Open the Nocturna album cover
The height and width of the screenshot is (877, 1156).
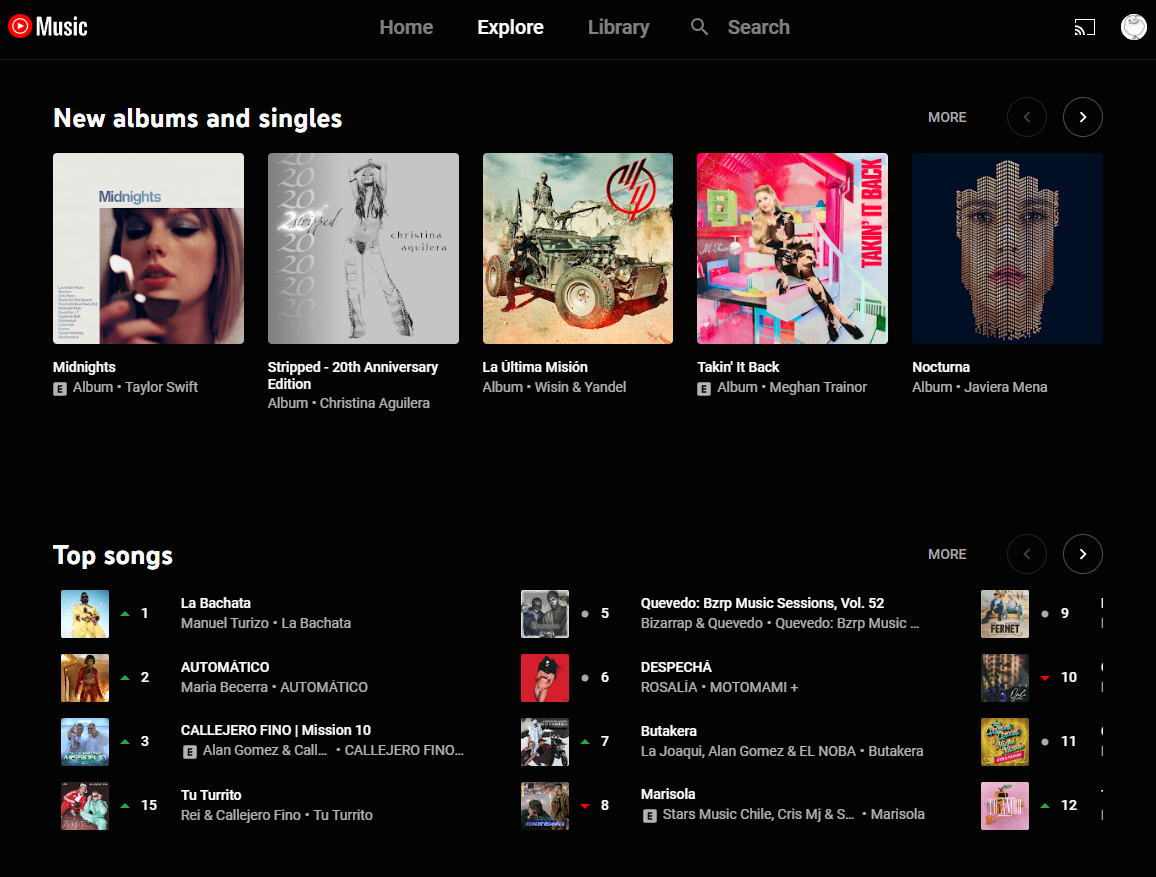point(1007,248)
